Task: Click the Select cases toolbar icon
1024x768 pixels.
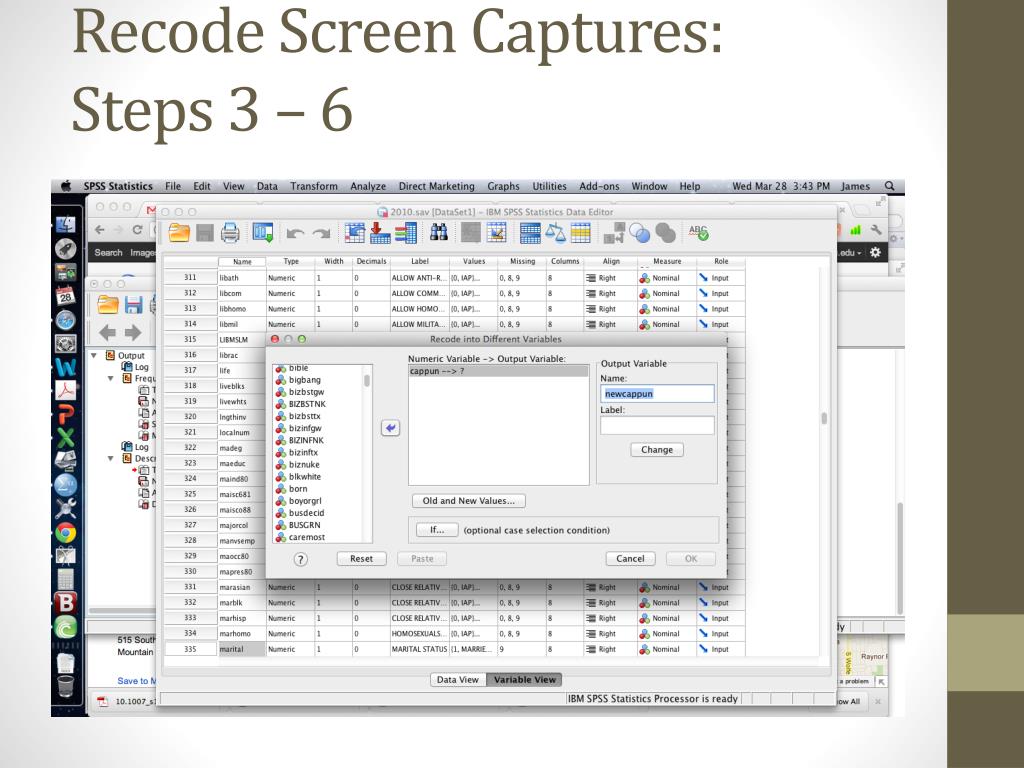Action: [x=580, y=232]
